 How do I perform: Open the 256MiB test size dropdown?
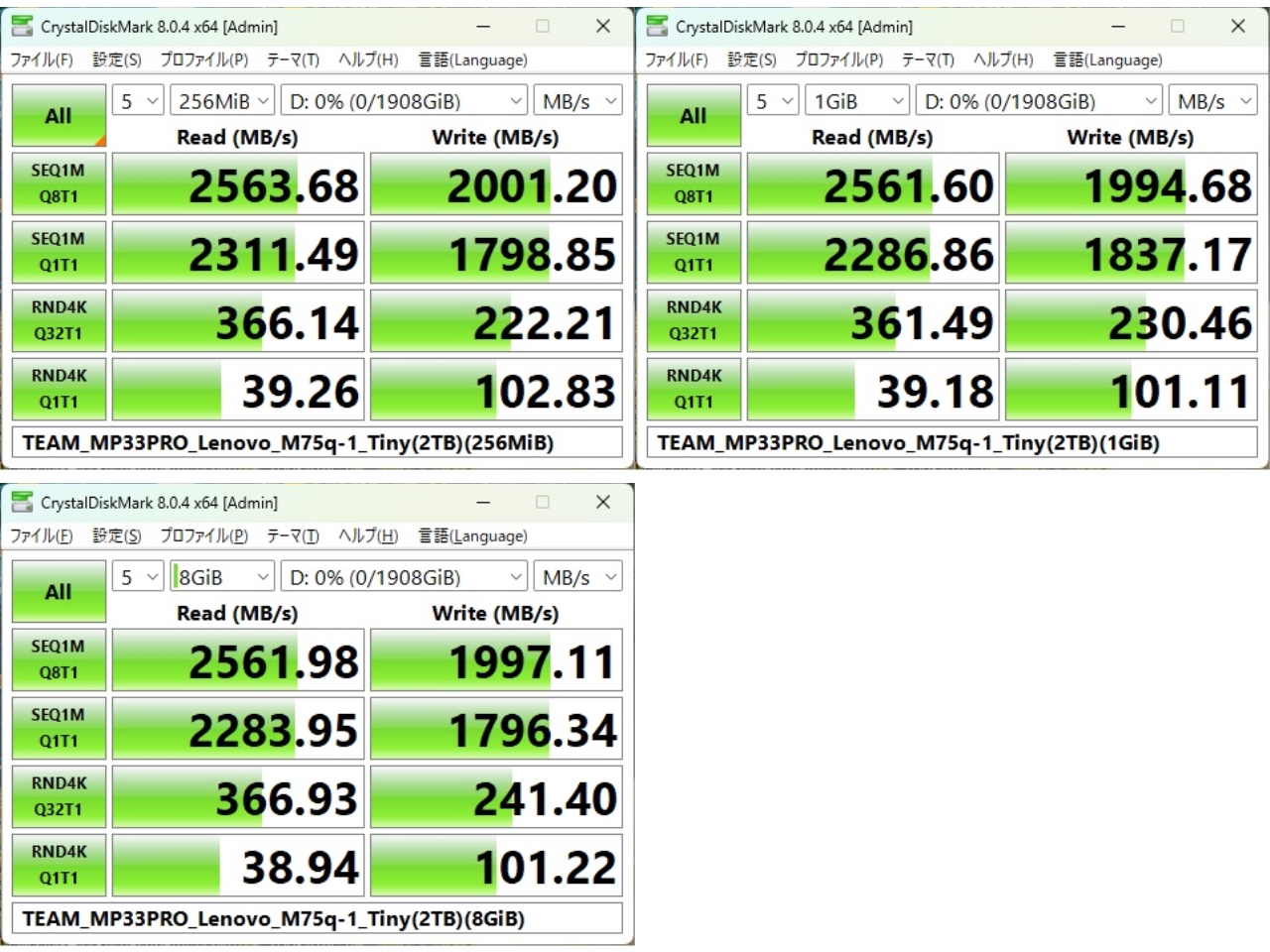(222, 101)
